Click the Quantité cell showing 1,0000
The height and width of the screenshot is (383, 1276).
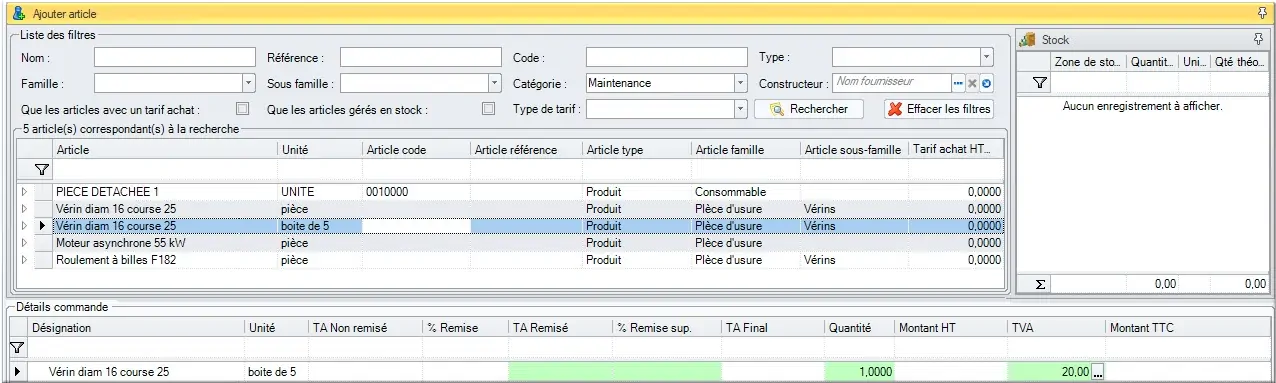pos(861,372)
